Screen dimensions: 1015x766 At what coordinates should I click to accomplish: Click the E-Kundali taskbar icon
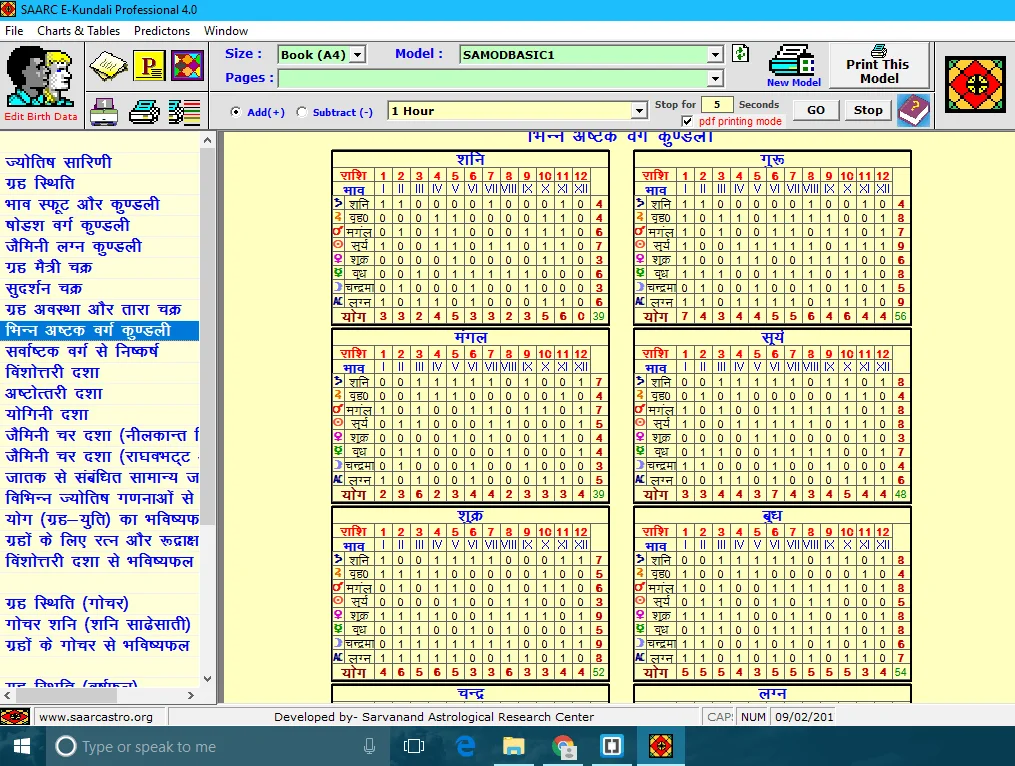661,747
